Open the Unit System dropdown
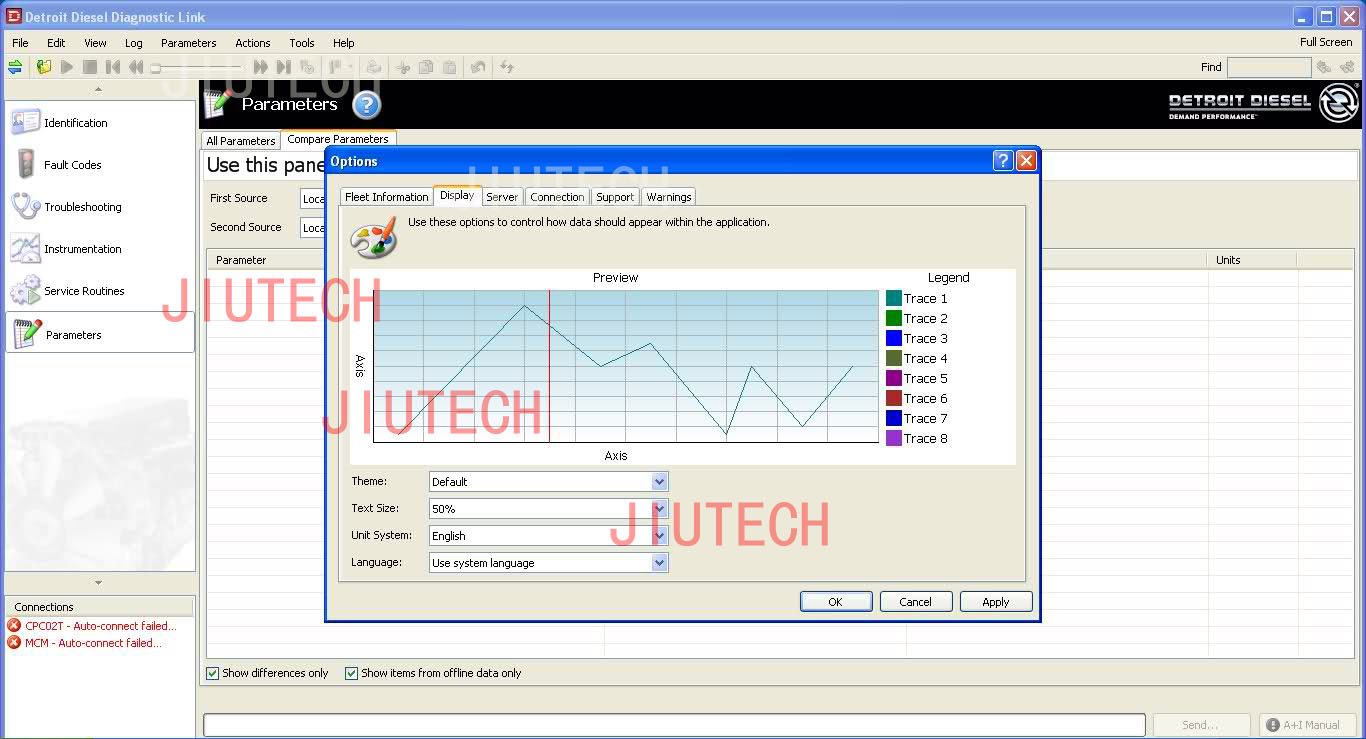 point(659,536)
